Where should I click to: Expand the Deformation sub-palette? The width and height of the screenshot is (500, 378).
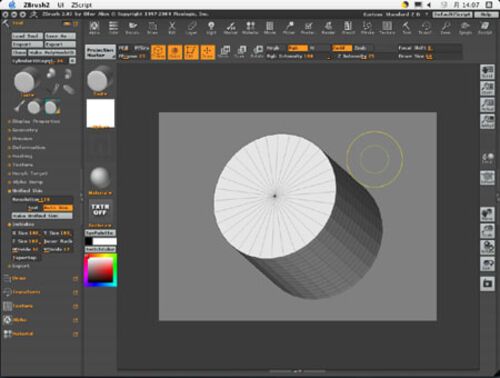click(x=28, y=147)
